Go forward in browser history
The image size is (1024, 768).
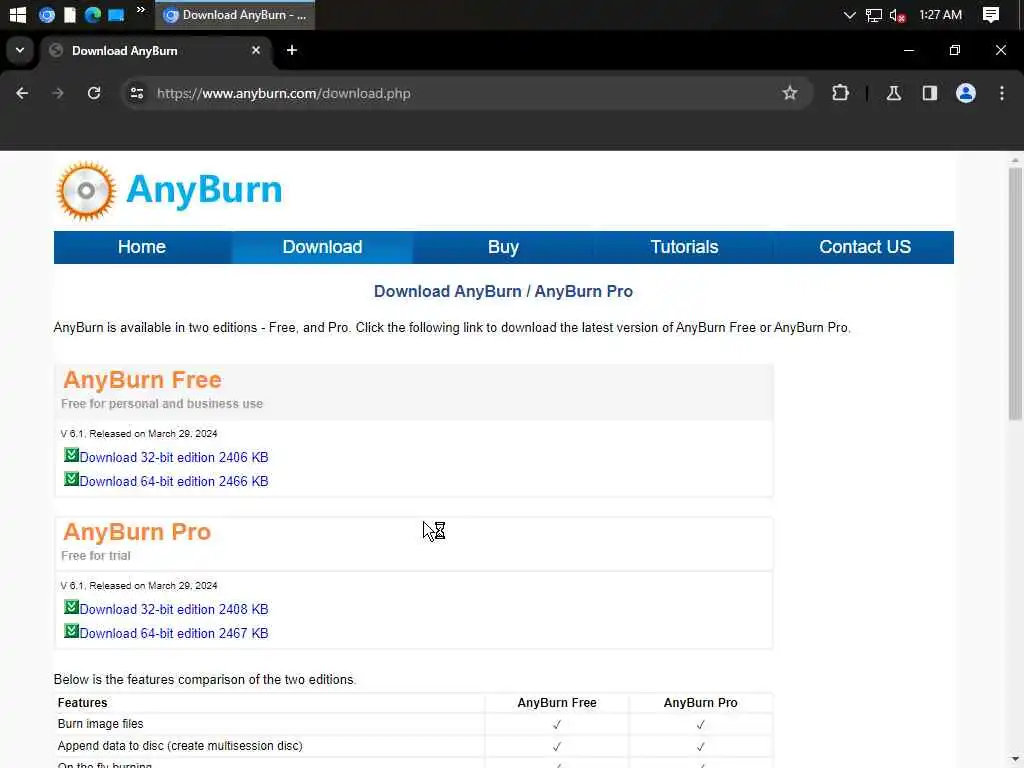(x=57, y=93)
